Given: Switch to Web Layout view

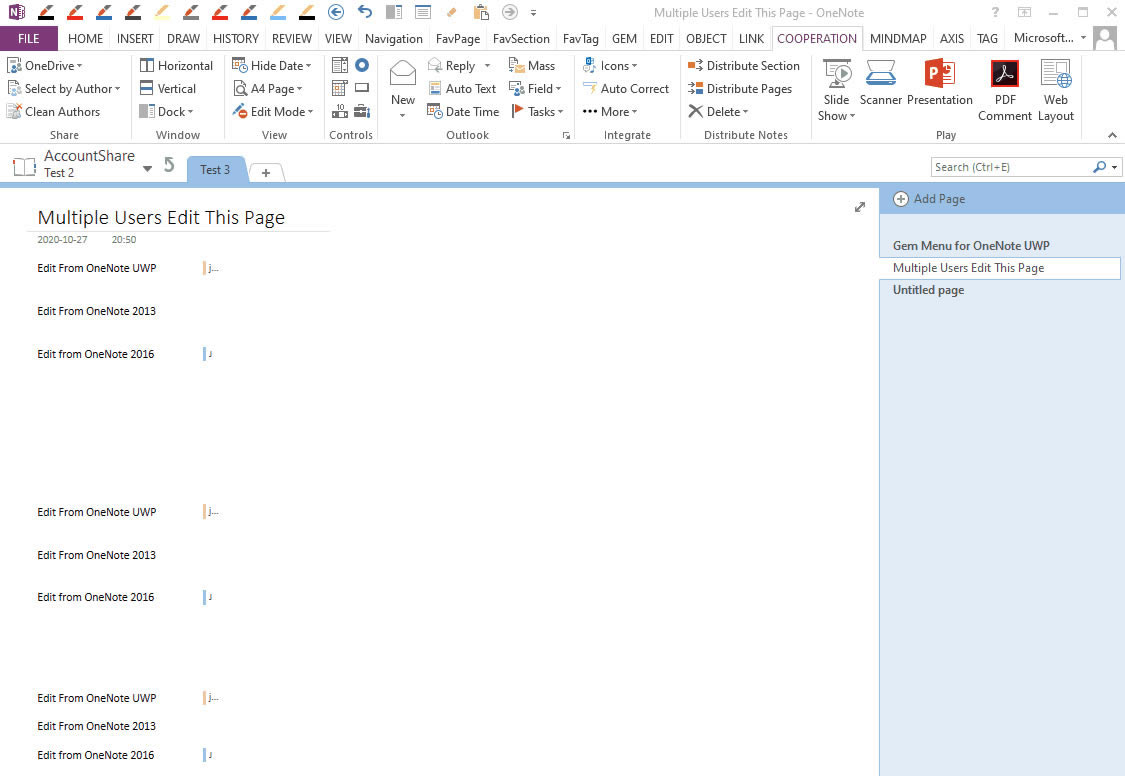Looking at the screenshot, I should pos(1055,77).
